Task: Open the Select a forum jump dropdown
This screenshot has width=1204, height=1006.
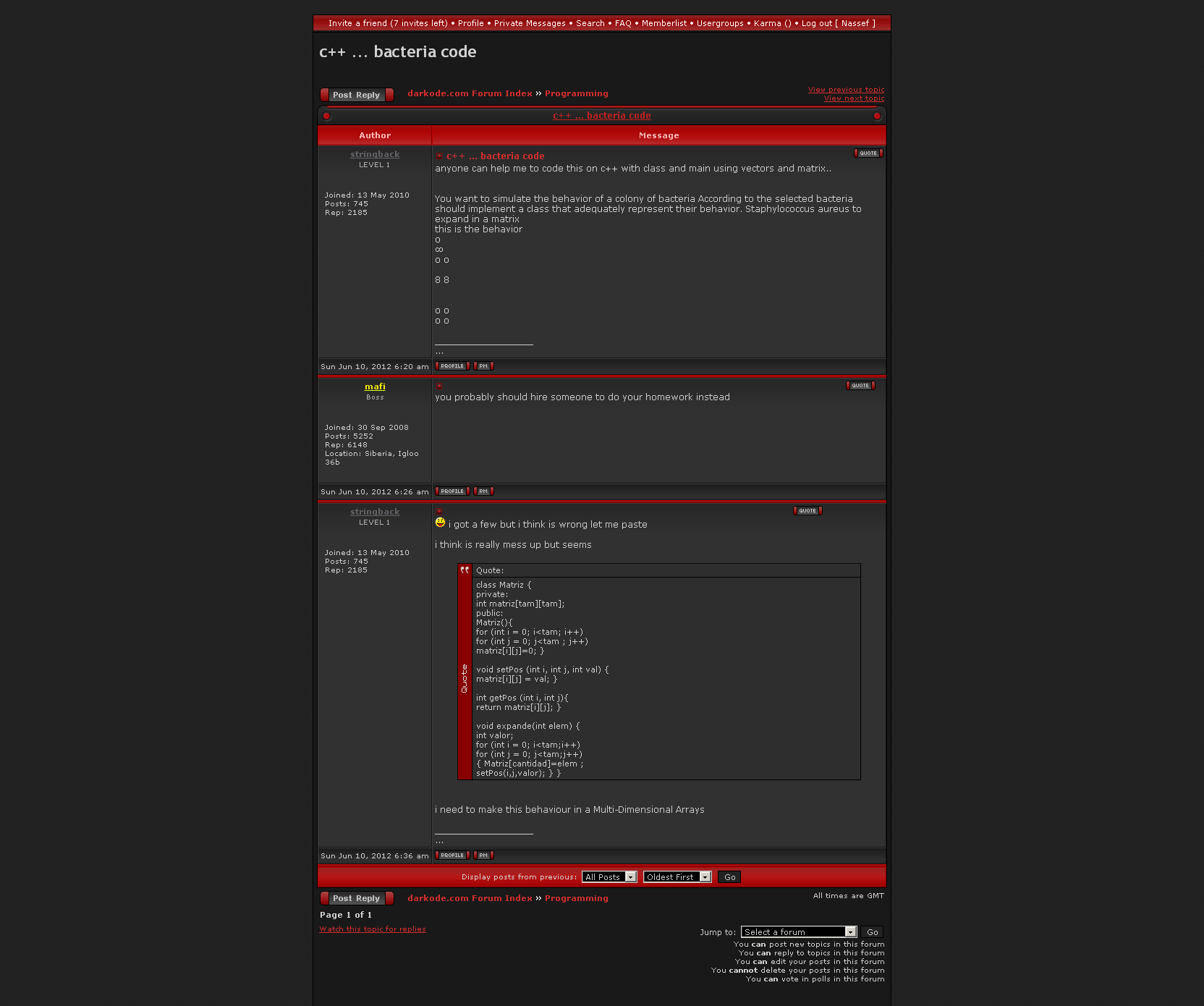Action: (x=799, y=932)
